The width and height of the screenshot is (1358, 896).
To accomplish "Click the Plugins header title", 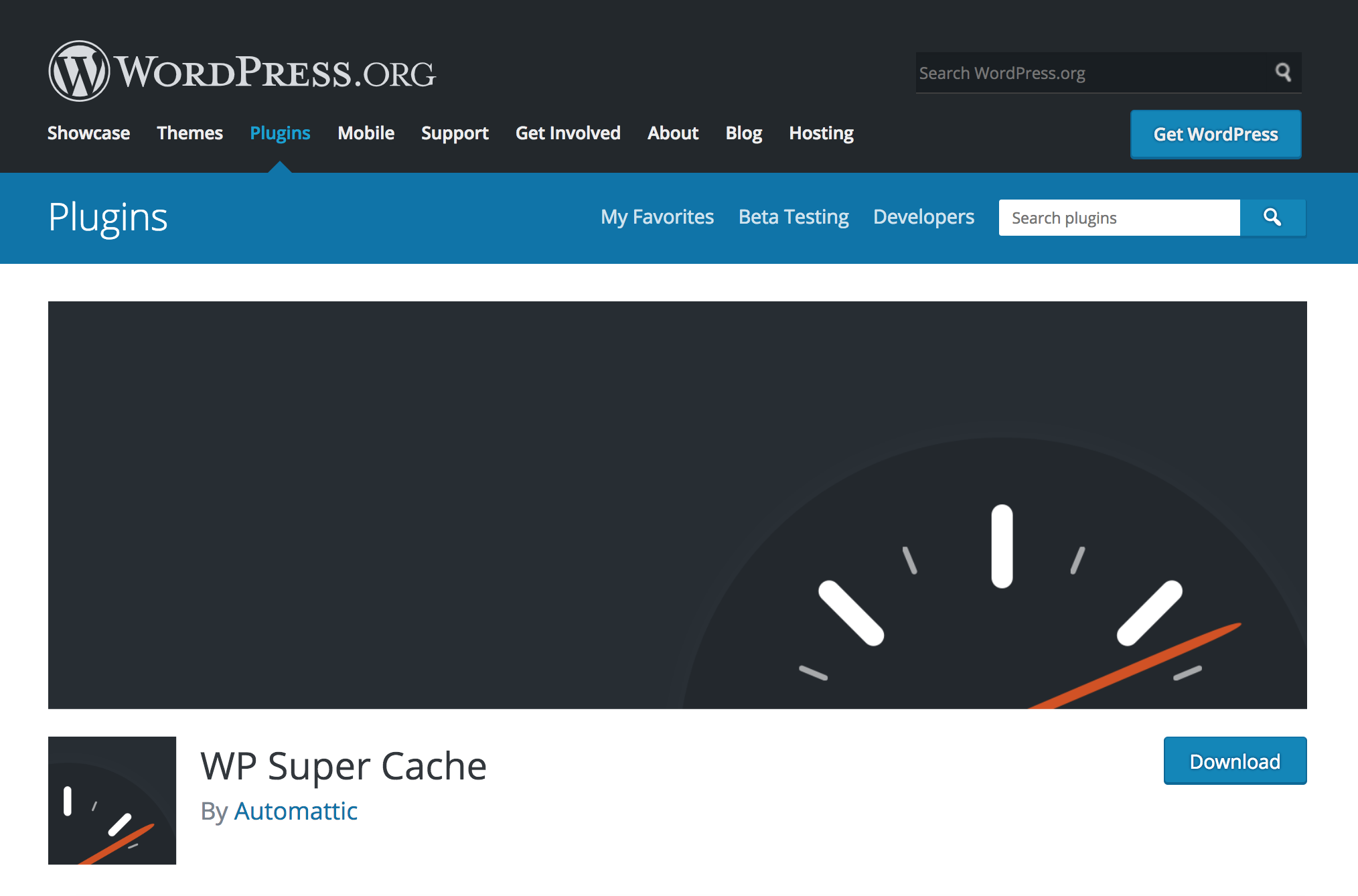I will click(108, 218).
